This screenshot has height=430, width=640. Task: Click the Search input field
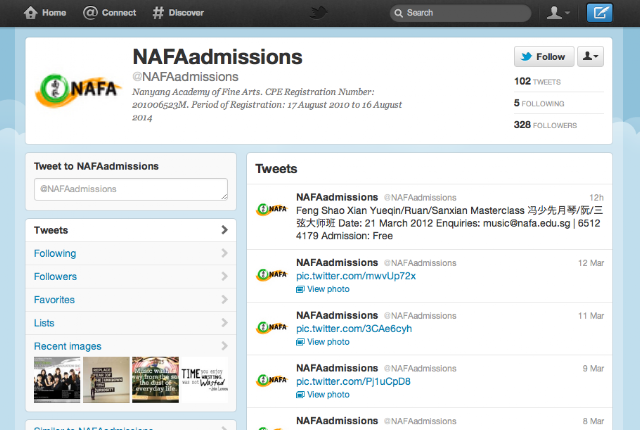coord(460,13)
